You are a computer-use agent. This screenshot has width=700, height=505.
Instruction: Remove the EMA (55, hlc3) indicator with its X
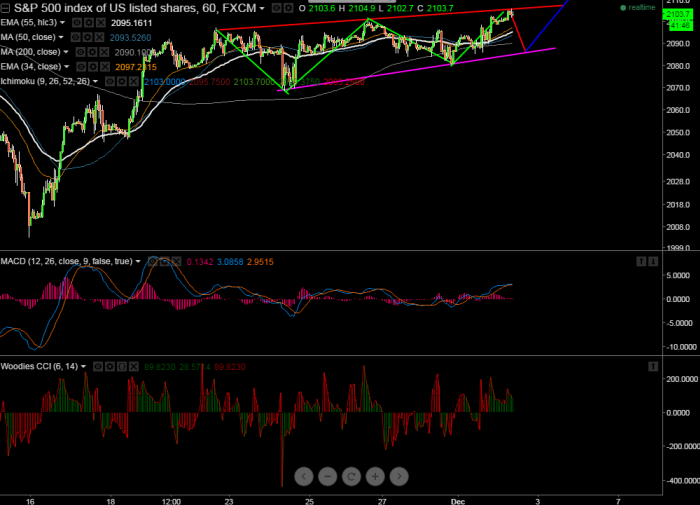click(101, 23)
